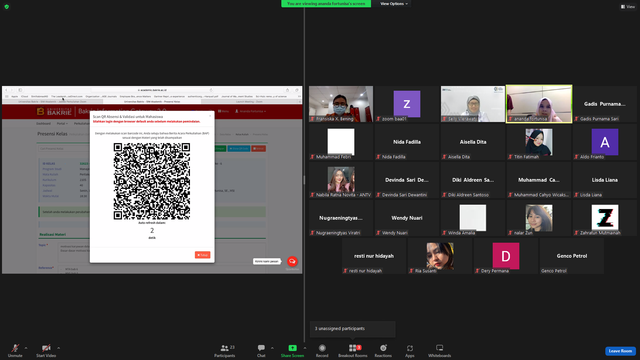
Task: Start Video from the Zoom toolbar
Action: tap(46, 350)
